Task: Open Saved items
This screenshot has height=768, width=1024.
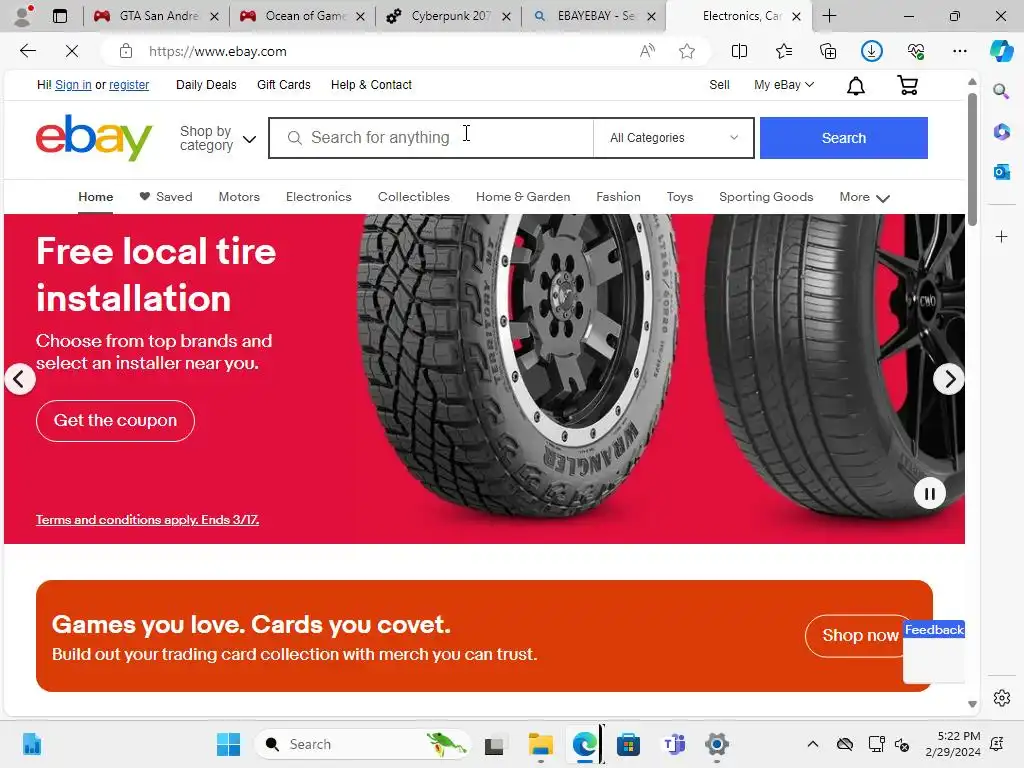Action: [166, 197]
